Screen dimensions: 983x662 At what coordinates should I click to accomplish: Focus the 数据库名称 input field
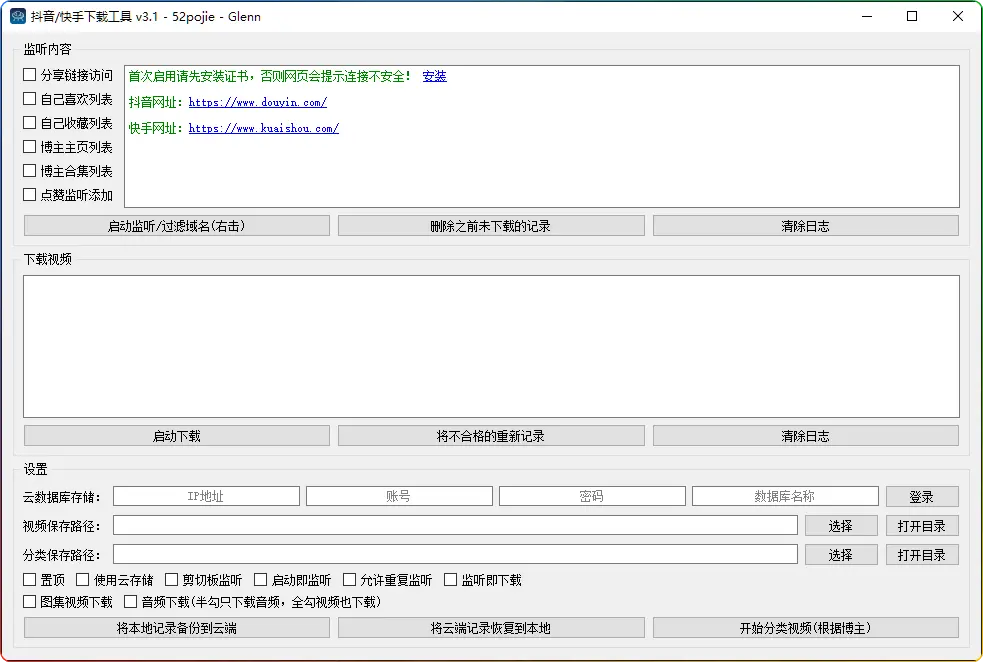tap(786, 496)
